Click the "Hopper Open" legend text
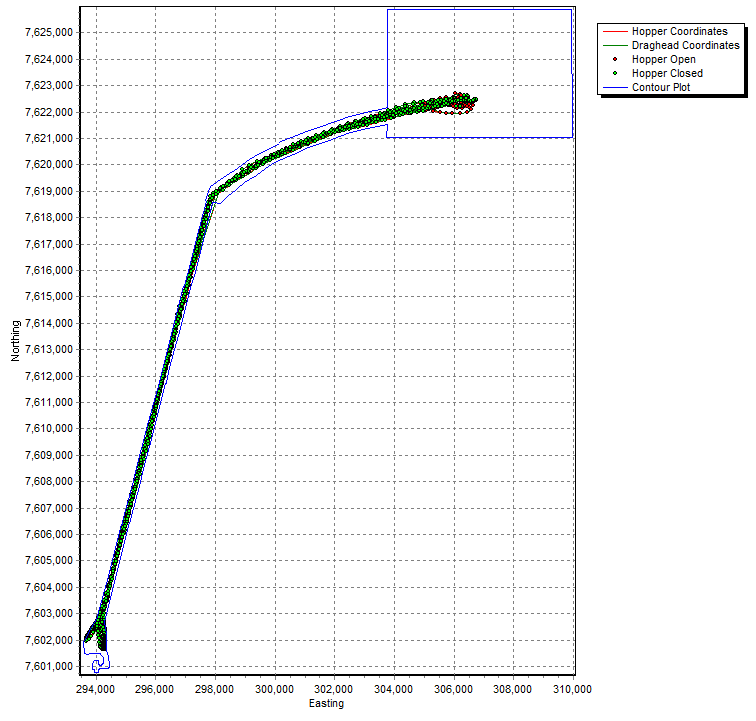The width and height of the screenshot is (756, 721). 664,60
